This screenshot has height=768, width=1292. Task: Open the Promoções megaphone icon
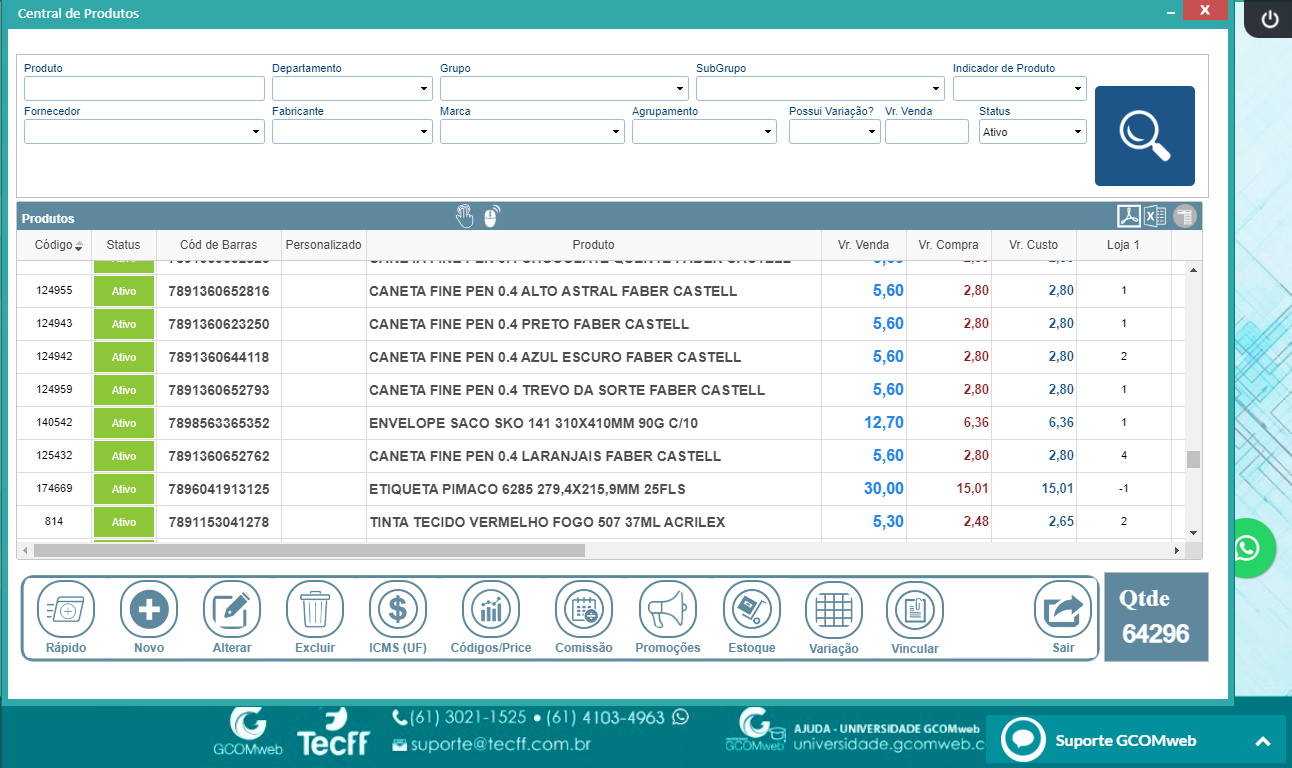pos(668,609)
